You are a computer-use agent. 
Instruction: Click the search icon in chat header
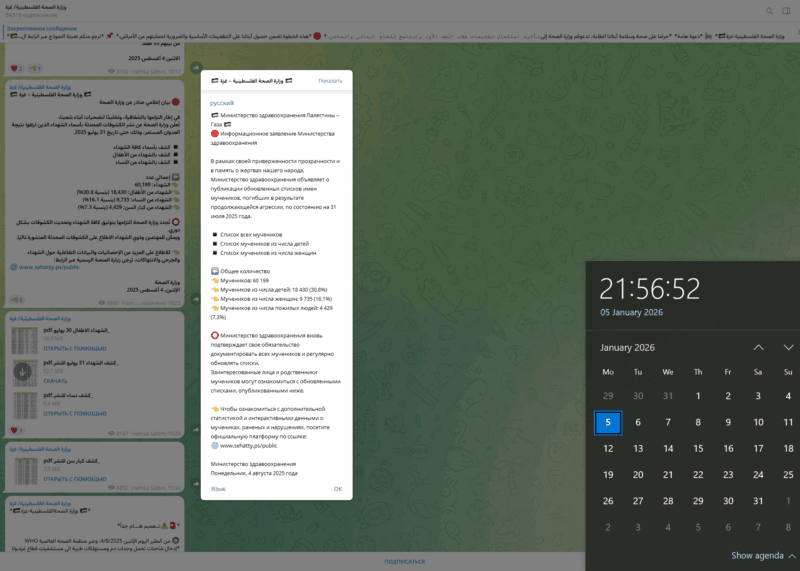tap(768, 11)
